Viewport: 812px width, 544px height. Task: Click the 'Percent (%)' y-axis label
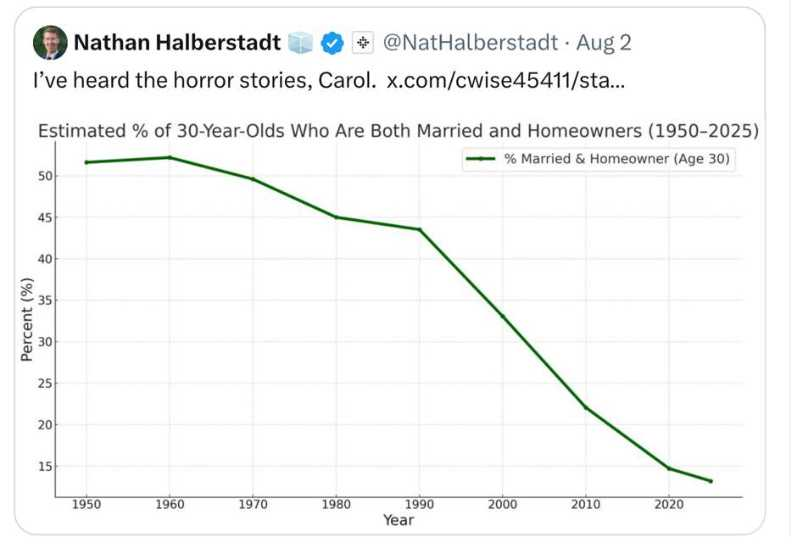[x=27, y=320]
